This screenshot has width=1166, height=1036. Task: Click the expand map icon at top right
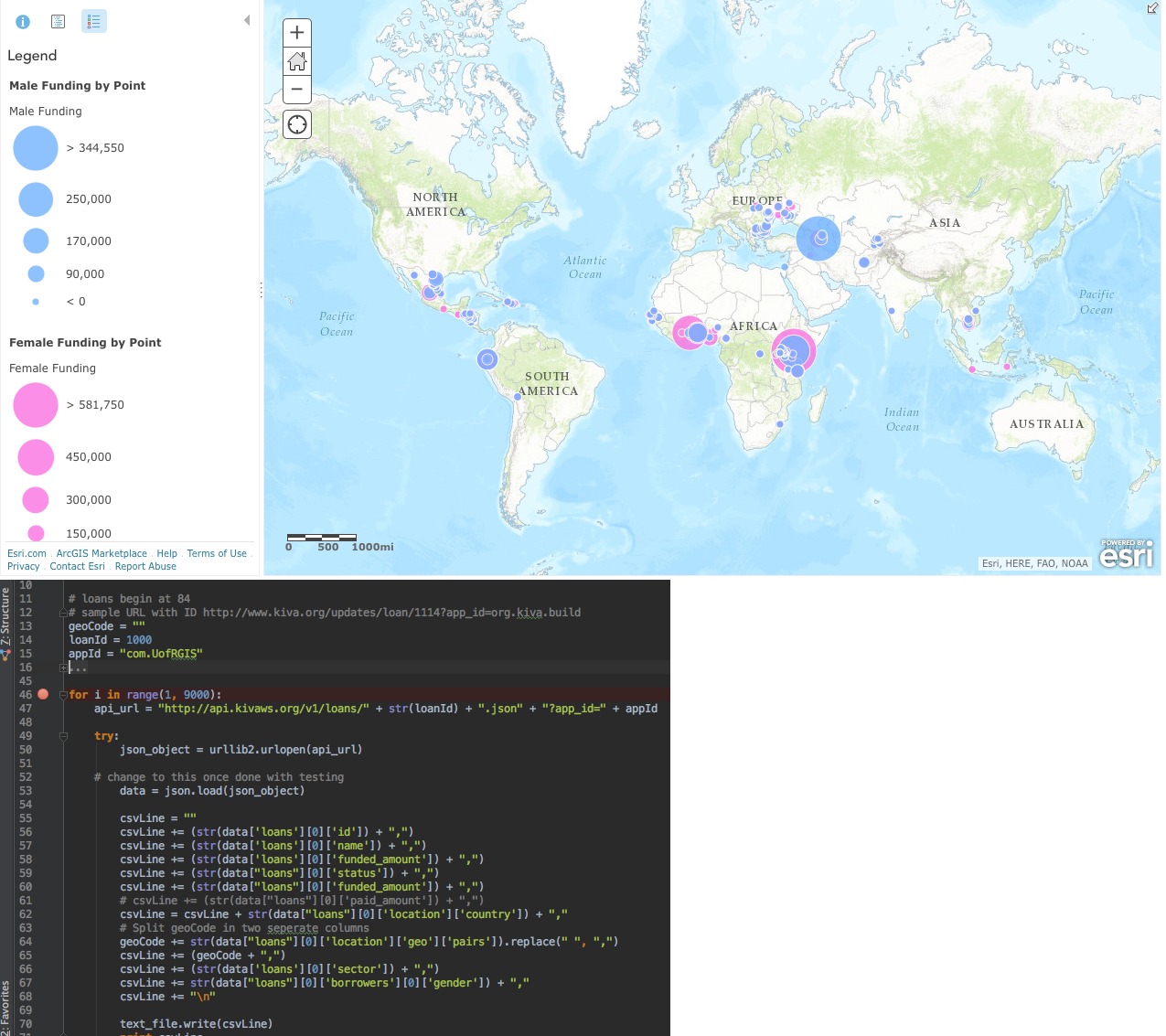(1152, 7)
